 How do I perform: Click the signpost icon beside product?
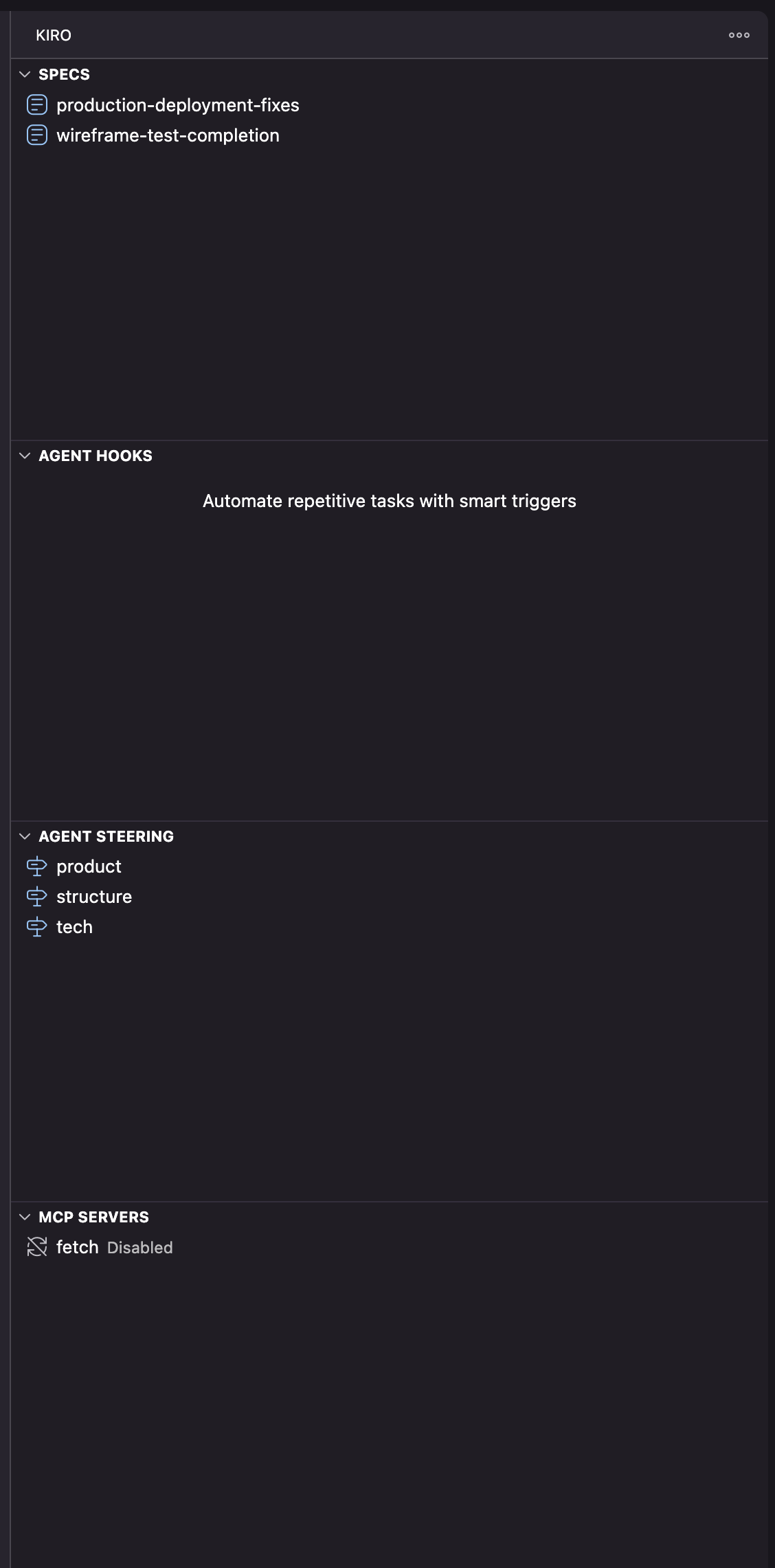pyautogui.click(x=37, y=866)
